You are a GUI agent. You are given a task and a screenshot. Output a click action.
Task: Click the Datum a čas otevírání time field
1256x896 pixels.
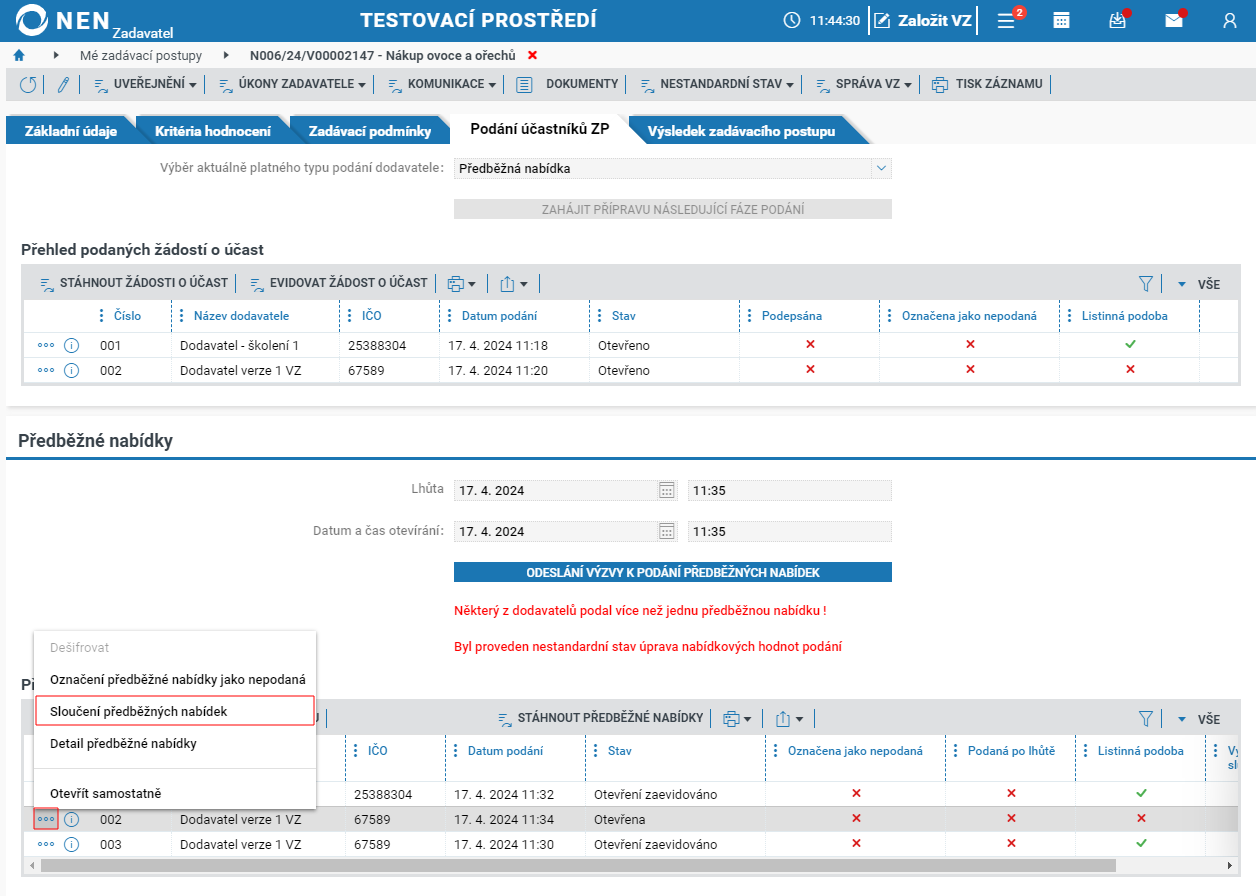tap(789, 531)
